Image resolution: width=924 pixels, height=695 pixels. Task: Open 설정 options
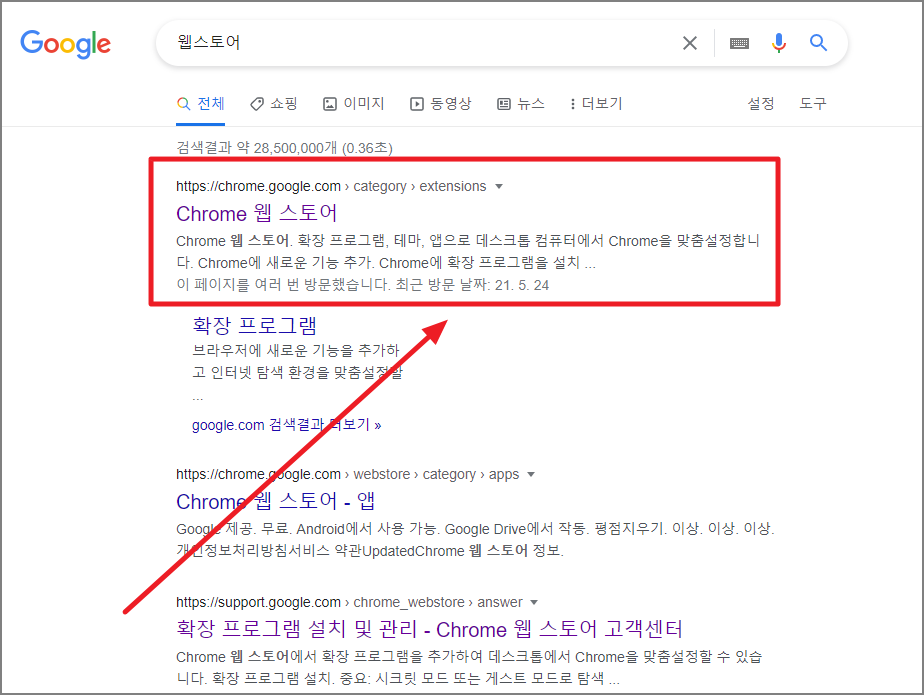click(x=761, y=104)
